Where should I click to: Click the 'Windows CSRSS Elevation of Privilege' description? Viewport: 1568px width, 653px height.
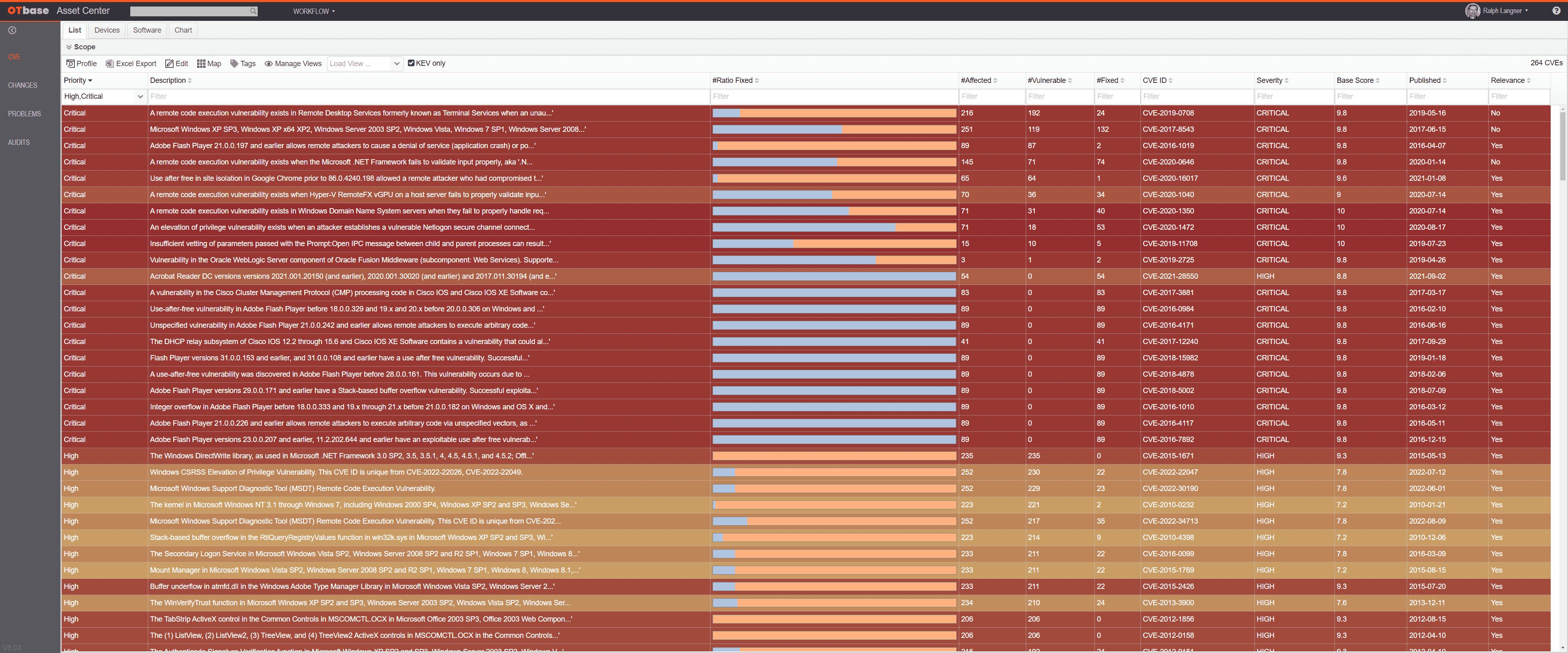click(x=336, y=472)
